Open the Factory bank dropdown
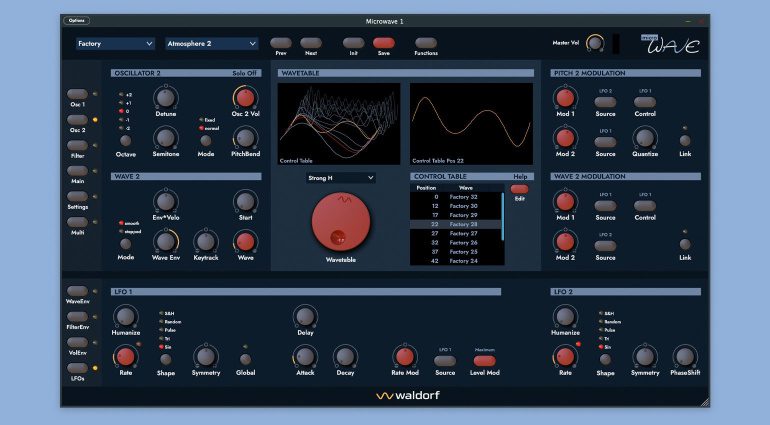Viewport: 770px width, 425px height. pos(115,44)
